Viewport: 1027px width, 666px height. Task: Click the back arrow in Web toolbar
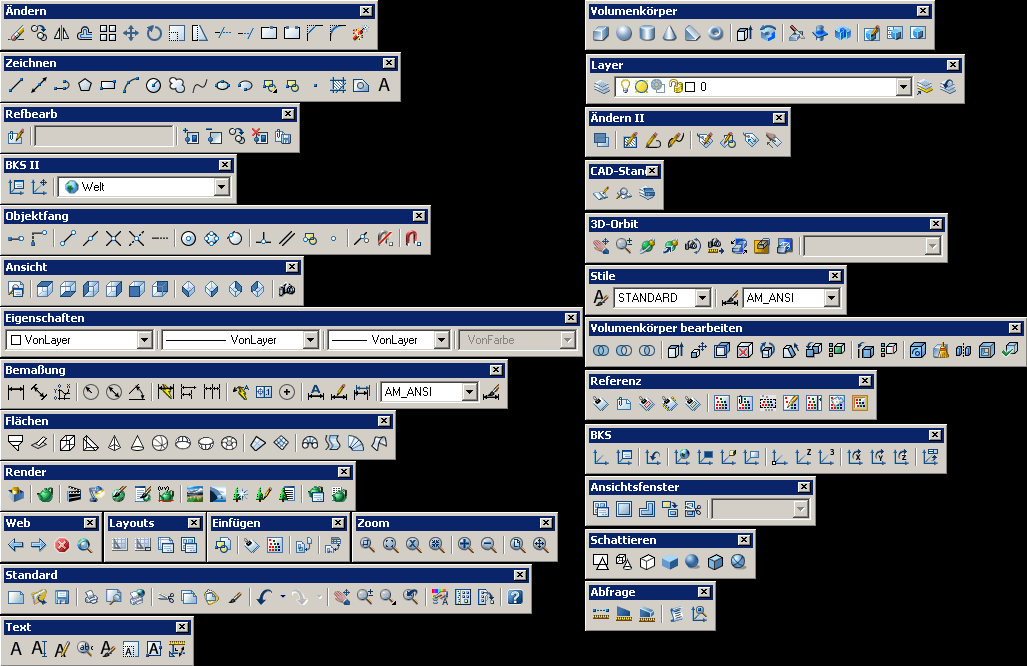(x=16, y=546)
